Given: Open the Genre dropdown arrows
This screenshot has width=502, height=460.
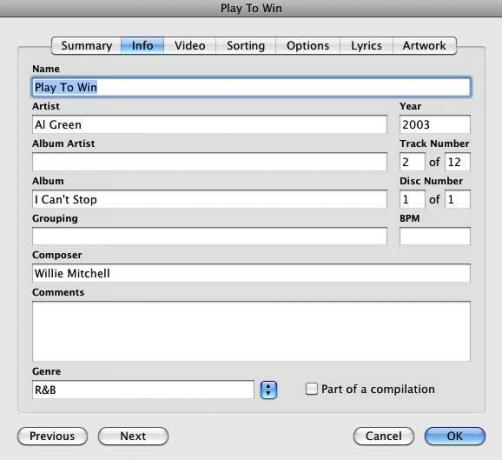Looking at the screenshot, I should 269,390.
